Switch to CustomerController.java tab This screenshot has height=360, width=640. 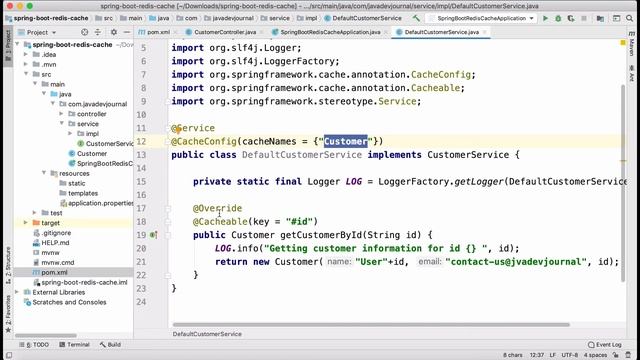click(x=225, y=32)
